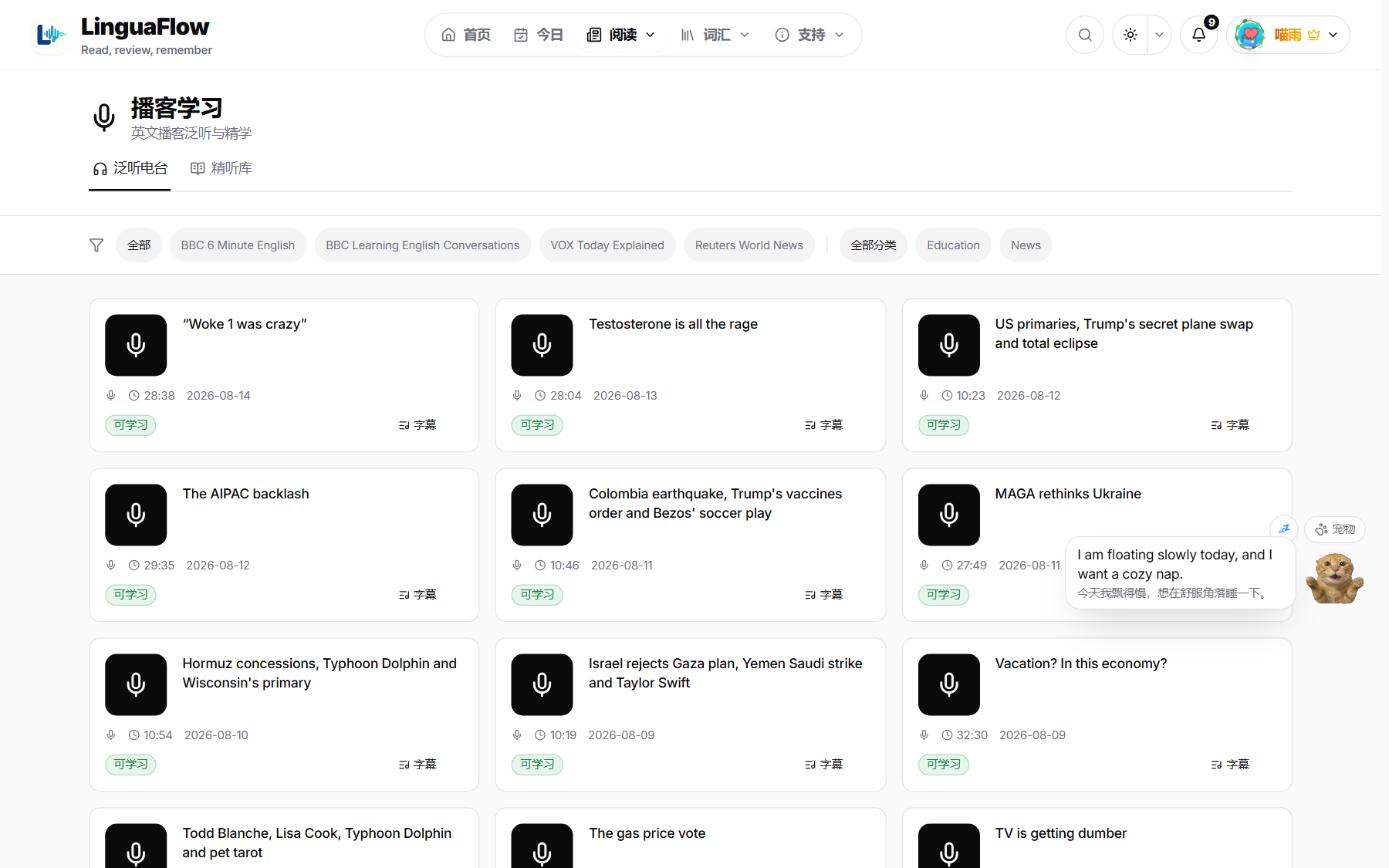Open the Testosterone is all the rage thumbnail

(x=542, y=345)
